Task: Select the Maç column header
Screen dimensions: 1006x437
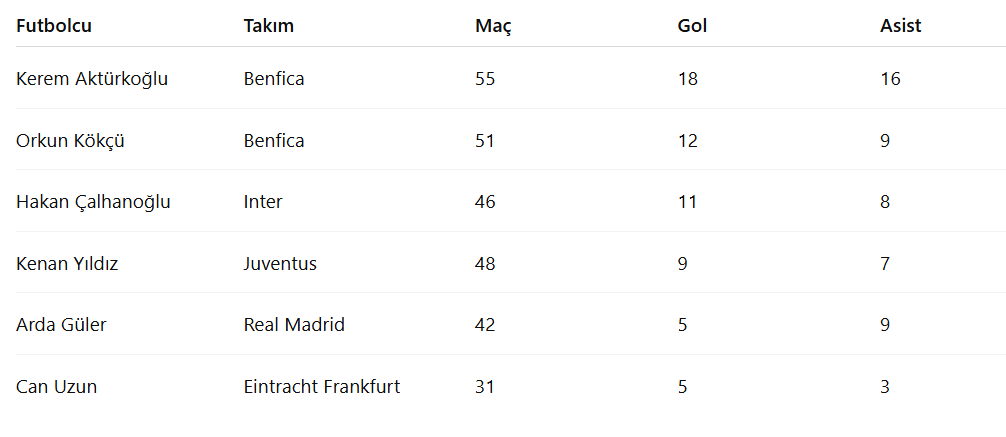Action: pos(493,26)
